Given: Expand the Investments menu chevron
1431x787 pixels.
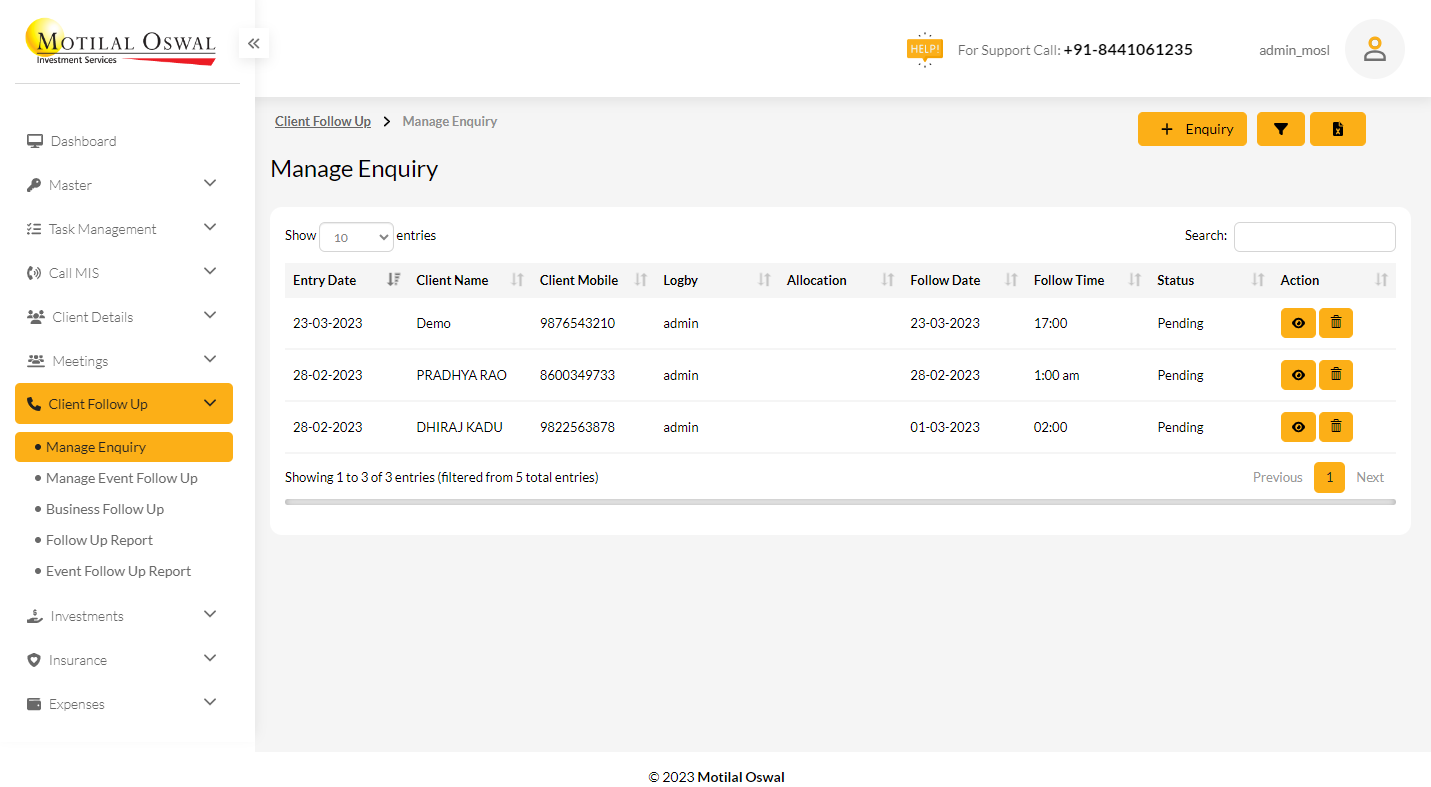Looking at the screenshot, I should pyautogui.click(x=210, y=614).
